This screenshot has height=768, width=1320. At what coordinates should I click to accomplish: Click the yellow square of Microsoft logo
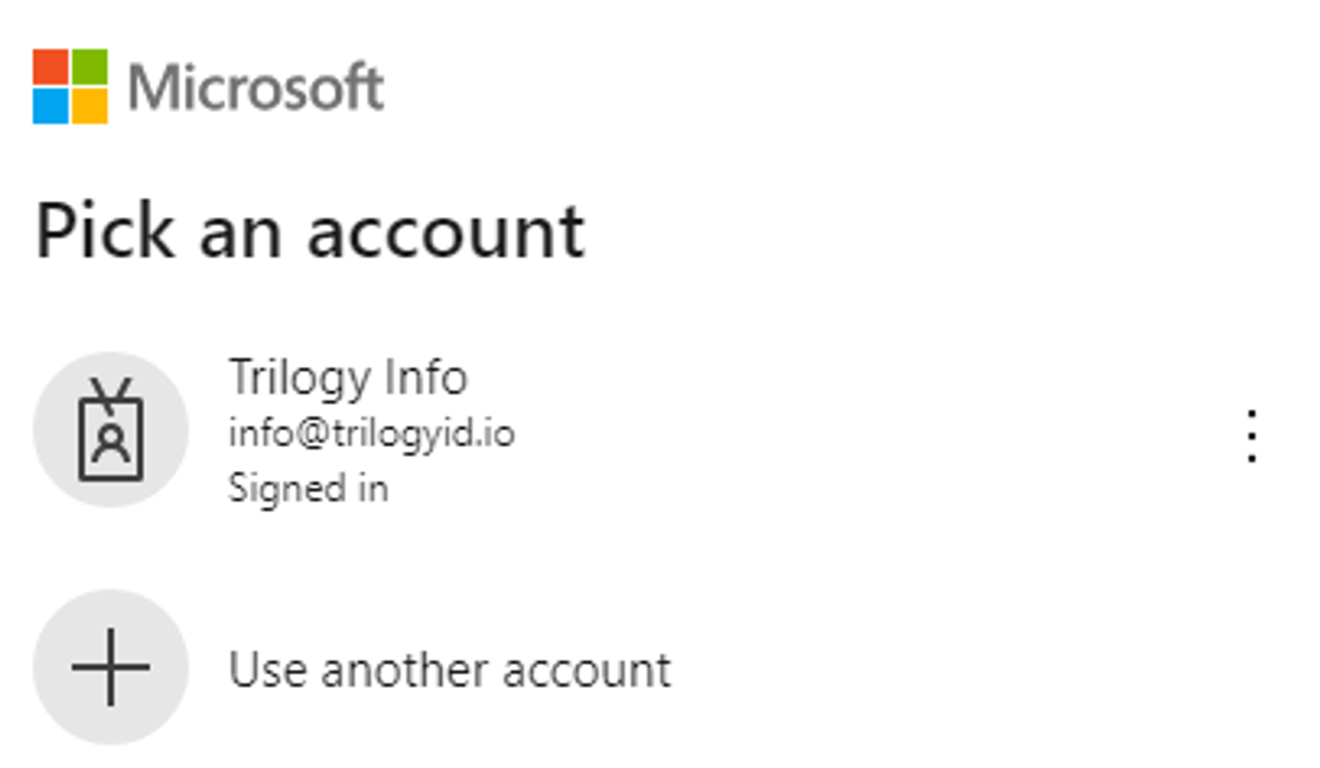point(90,106)
